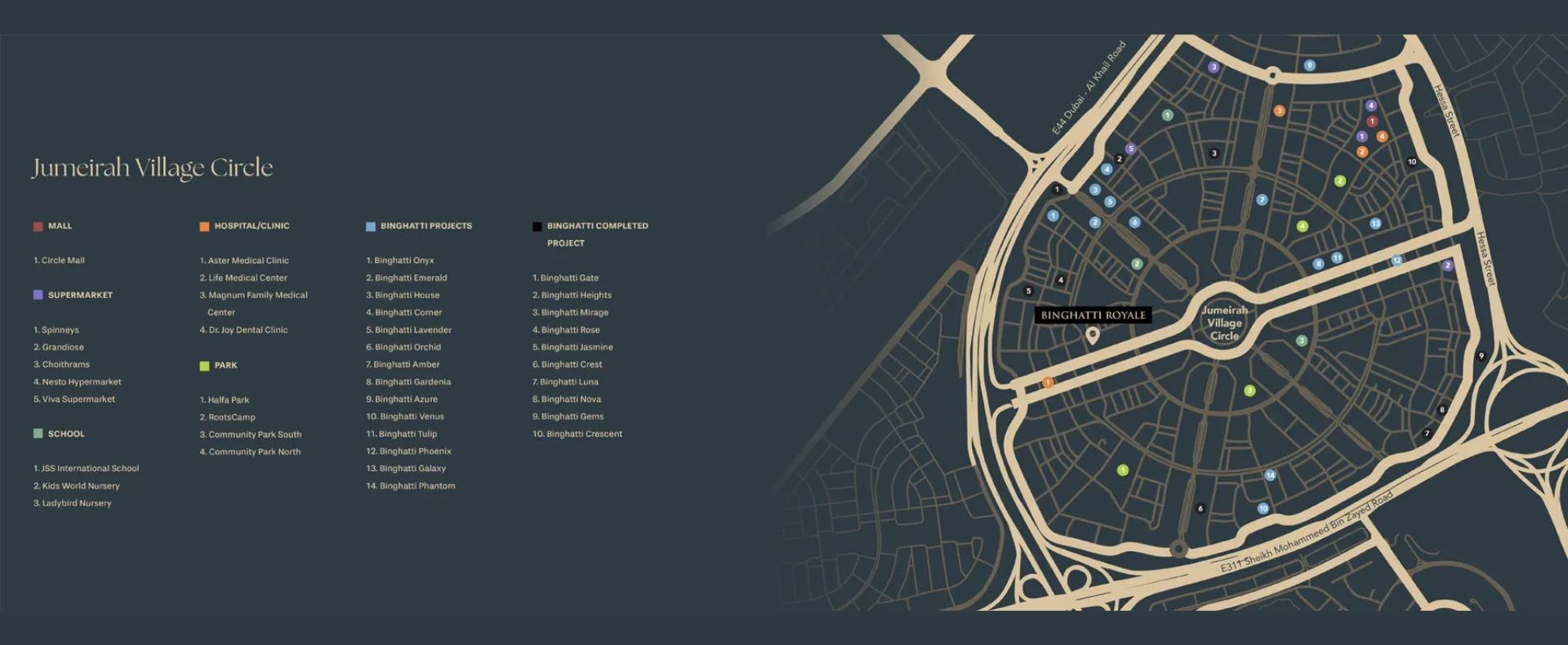Click JSS International School legend entry
Viewport: 1568px width, 645px height.
coord(87,469)
